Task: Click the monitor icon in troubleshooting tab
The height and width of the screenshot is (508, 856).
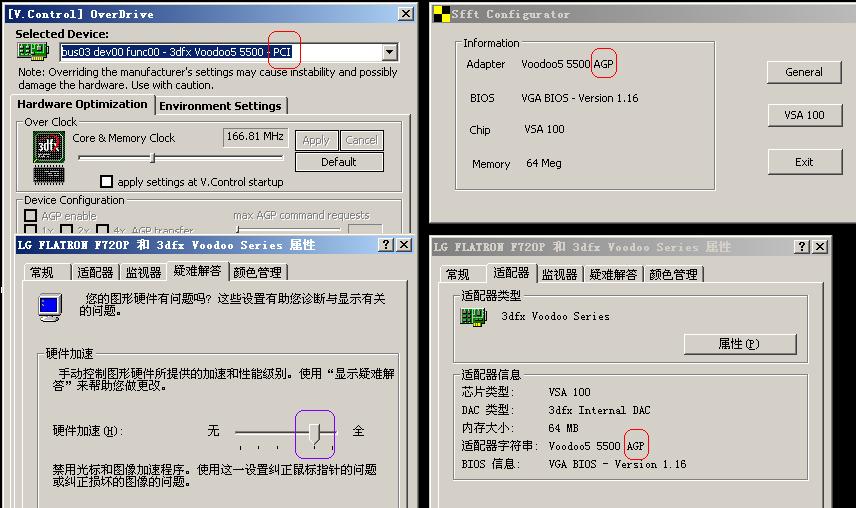Action: coord(50,307)
